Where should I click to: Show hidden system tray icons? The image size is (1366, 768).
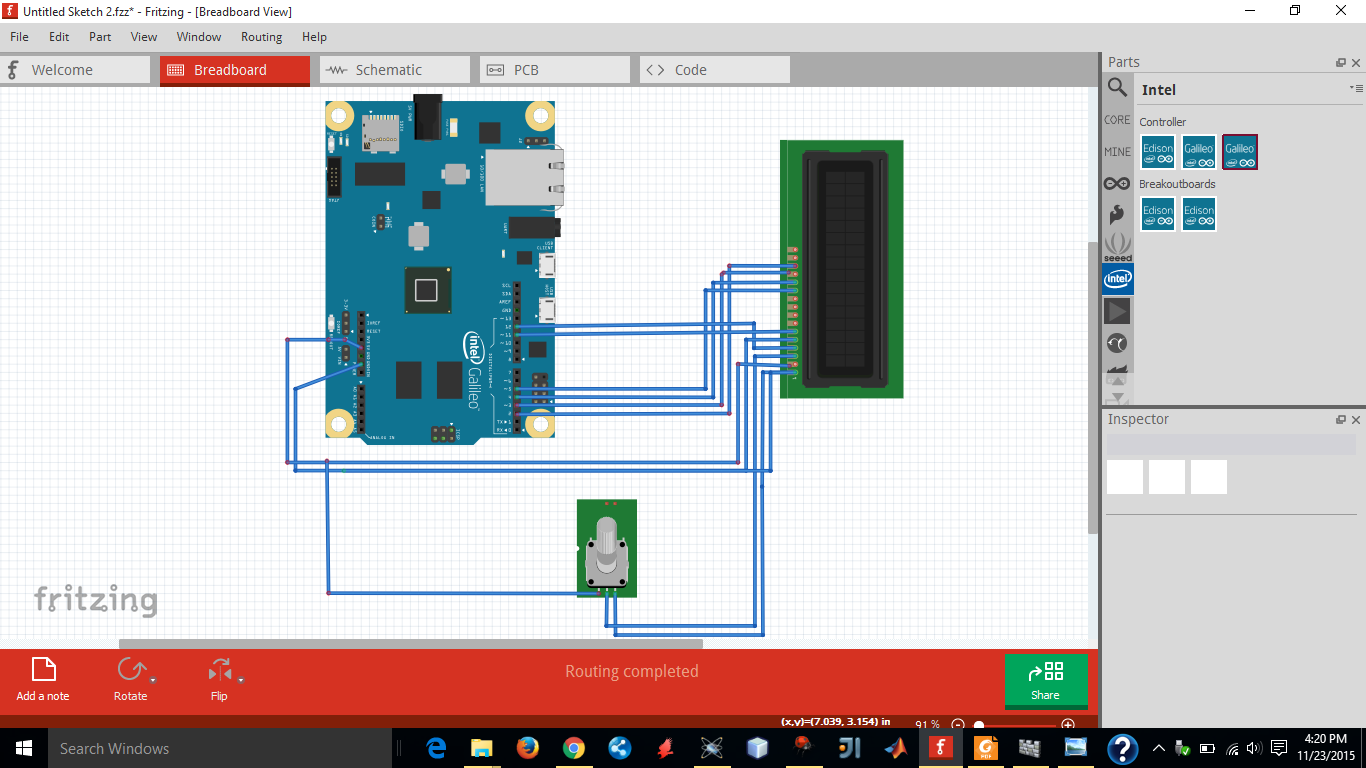[1159, 748]
